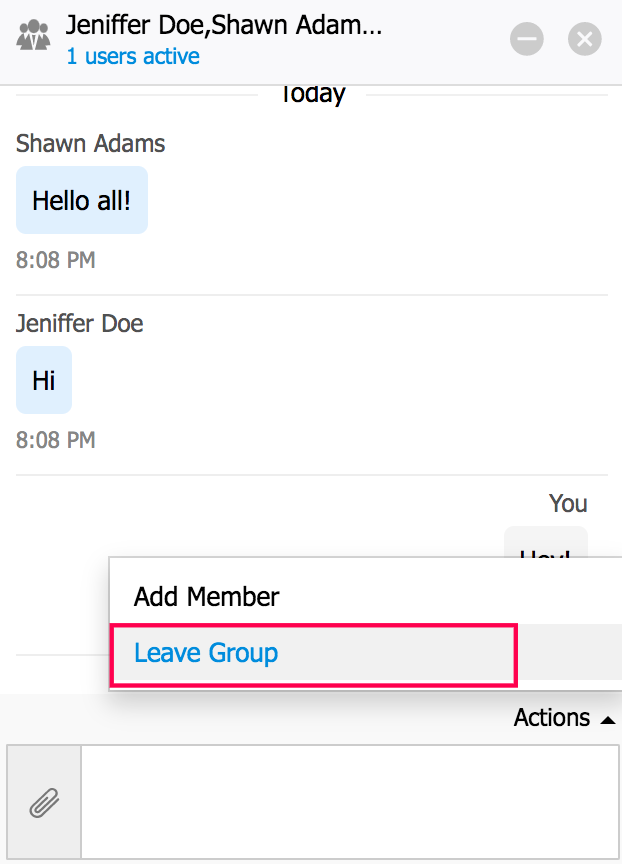This screenshot has height=864, width=622.
Task: Minimize the group chat window
Action: click(527, 39)
